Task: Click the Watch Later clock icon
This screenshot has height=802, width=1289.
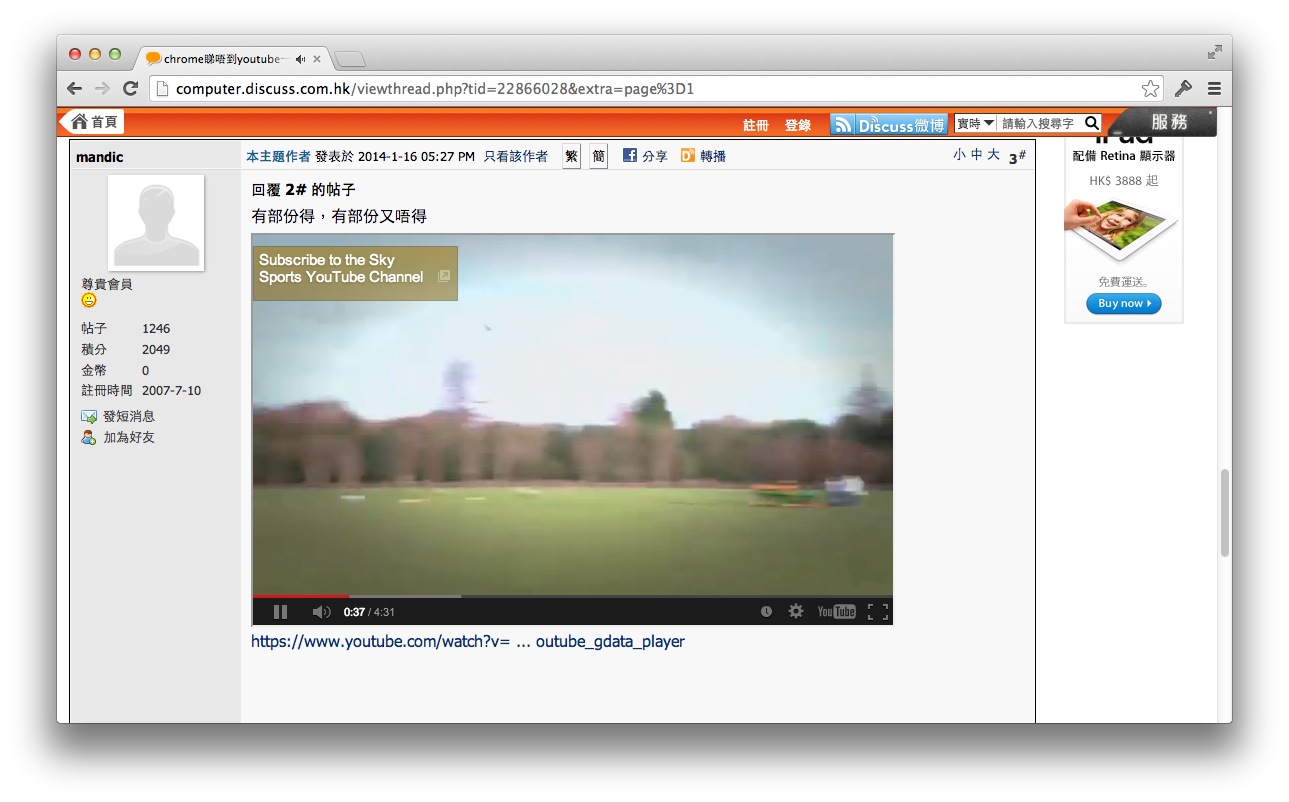Action: 766,612
